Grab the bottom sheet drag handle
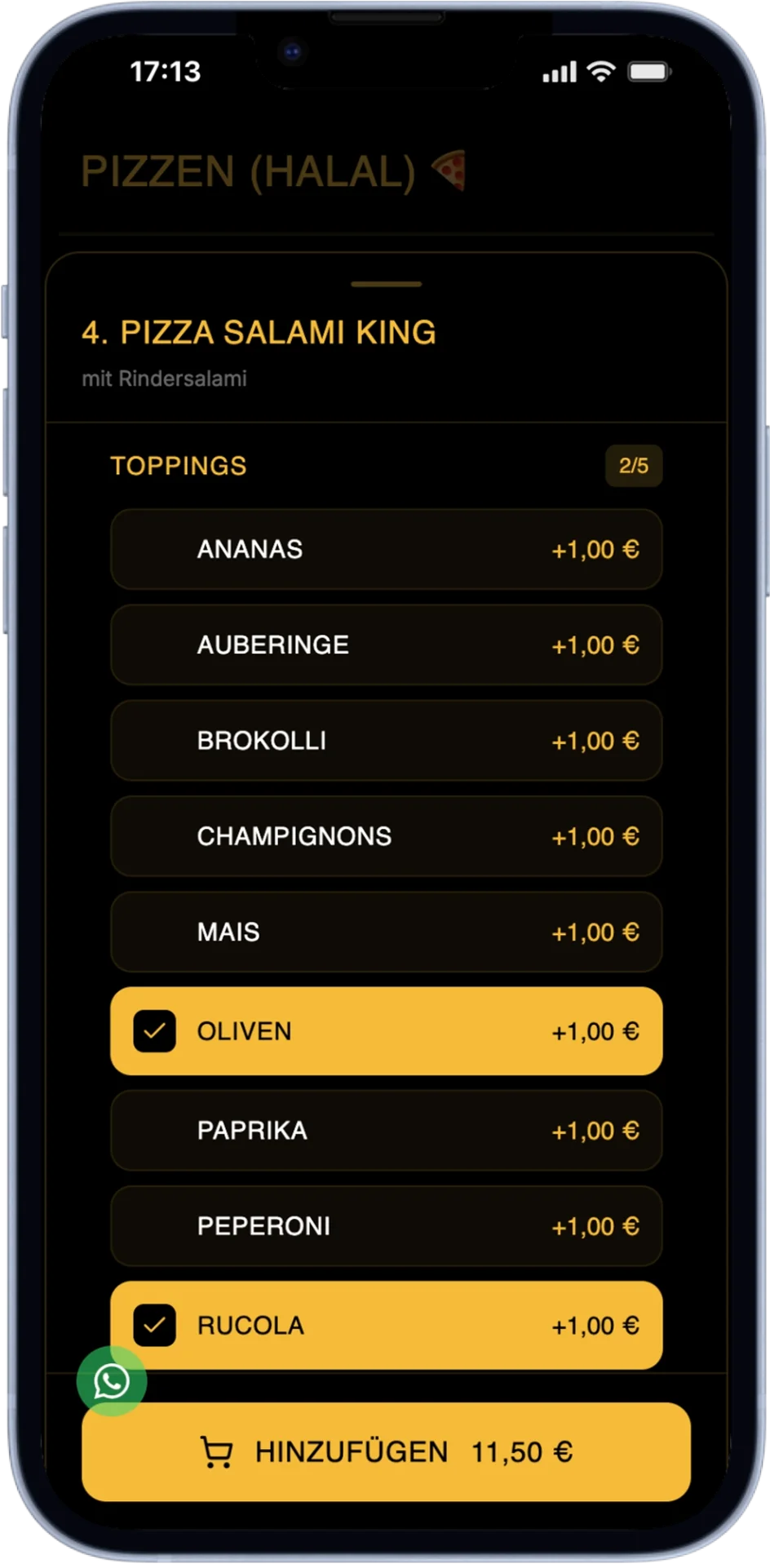The height and width of the screenshot is (1568, 770). 386,284
